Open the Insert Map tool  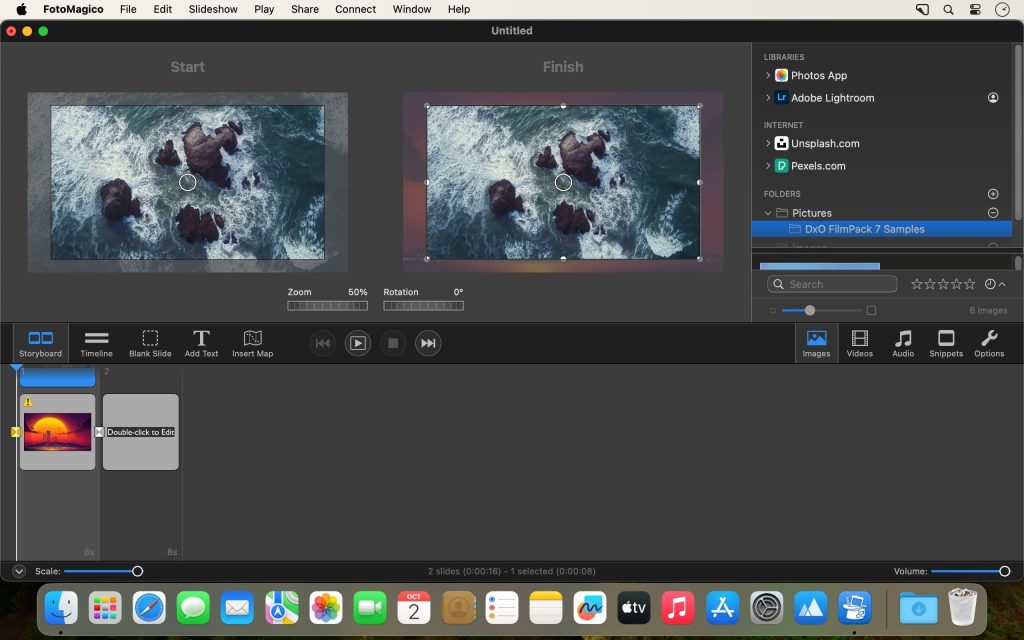pos(253,343)
